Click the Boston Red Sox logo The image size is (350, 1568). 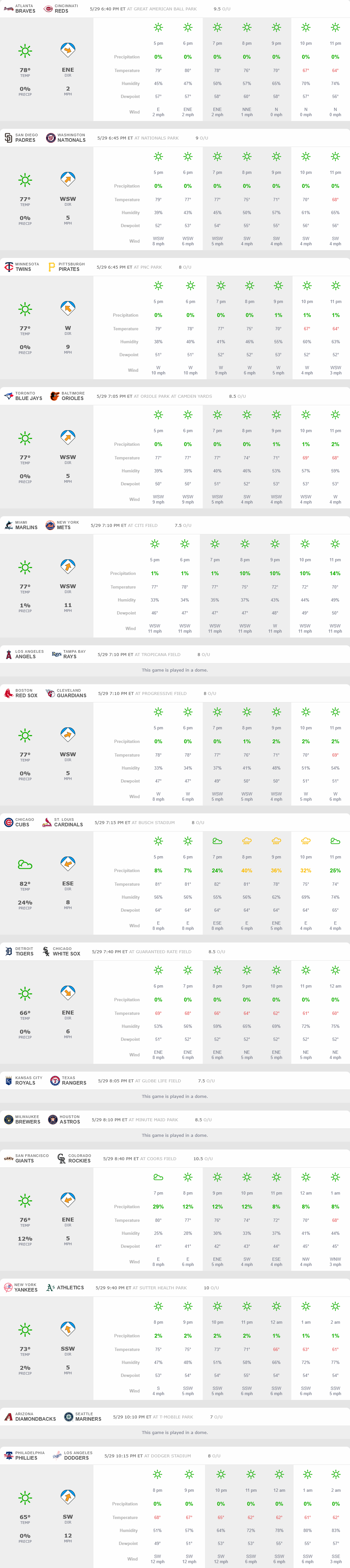[8, 693]
